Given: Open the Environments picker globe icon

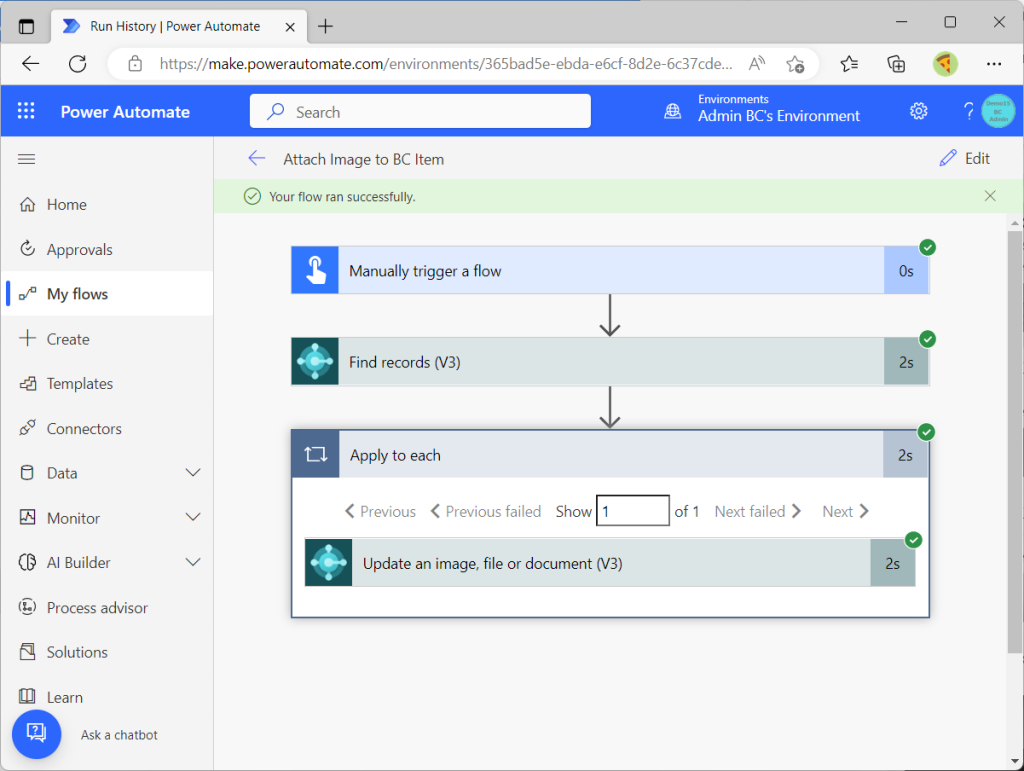Looking at the screenshot, I should 672,111.
